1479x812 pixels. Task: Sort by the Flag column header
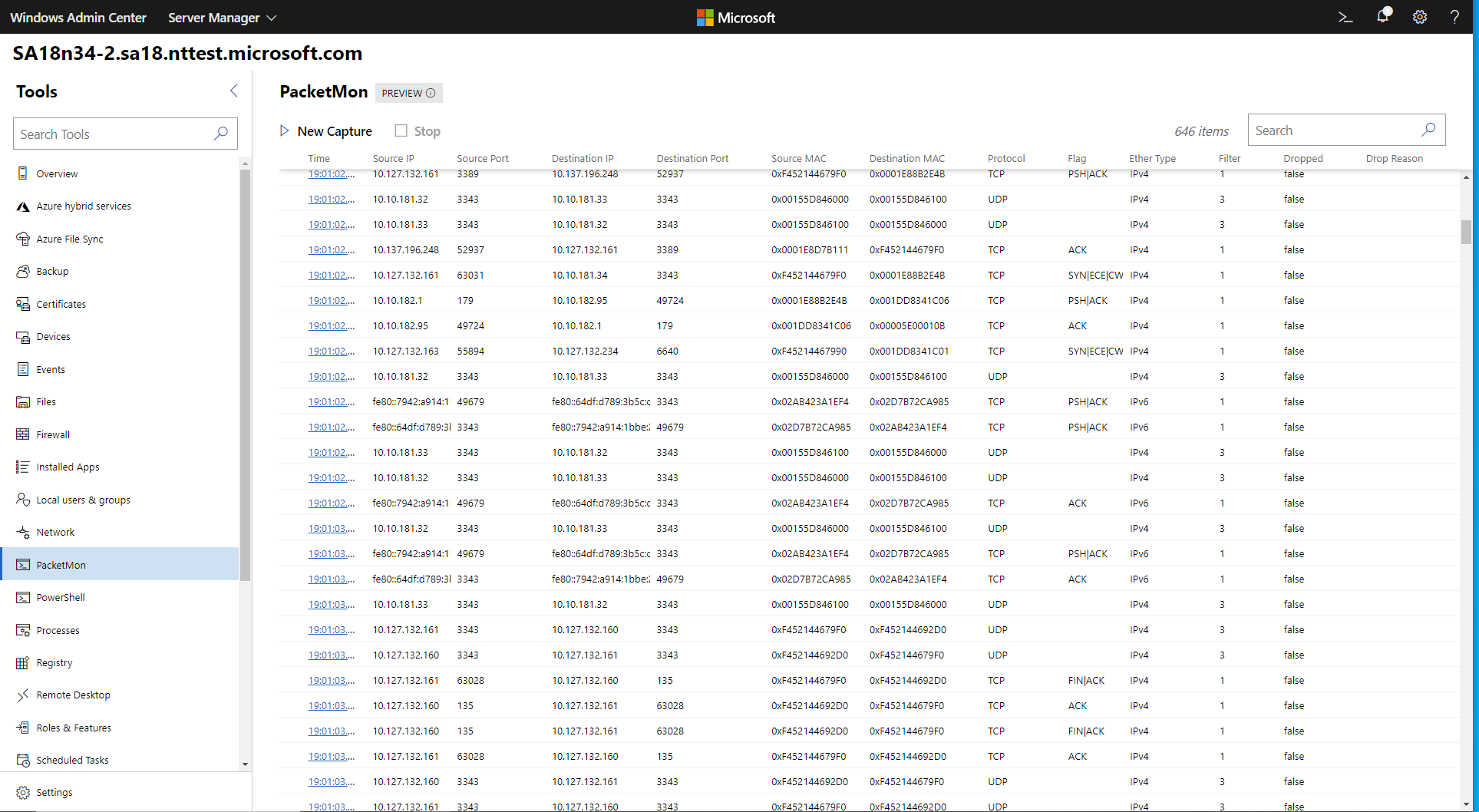pyautogui.click(x=1077, y=158)
